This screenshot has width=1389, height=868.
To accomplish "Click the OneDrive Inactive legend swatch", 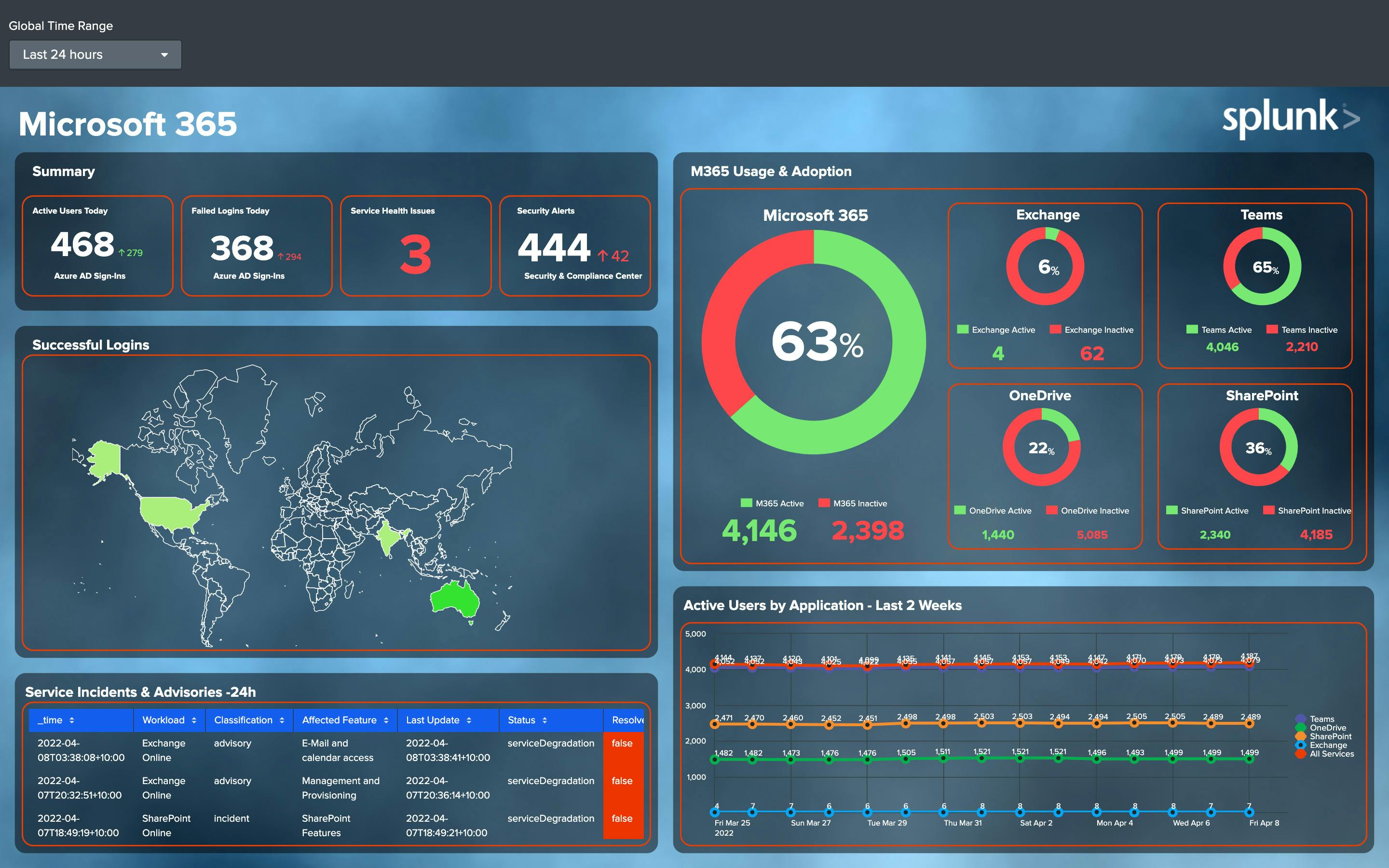I will [1051, 510].
